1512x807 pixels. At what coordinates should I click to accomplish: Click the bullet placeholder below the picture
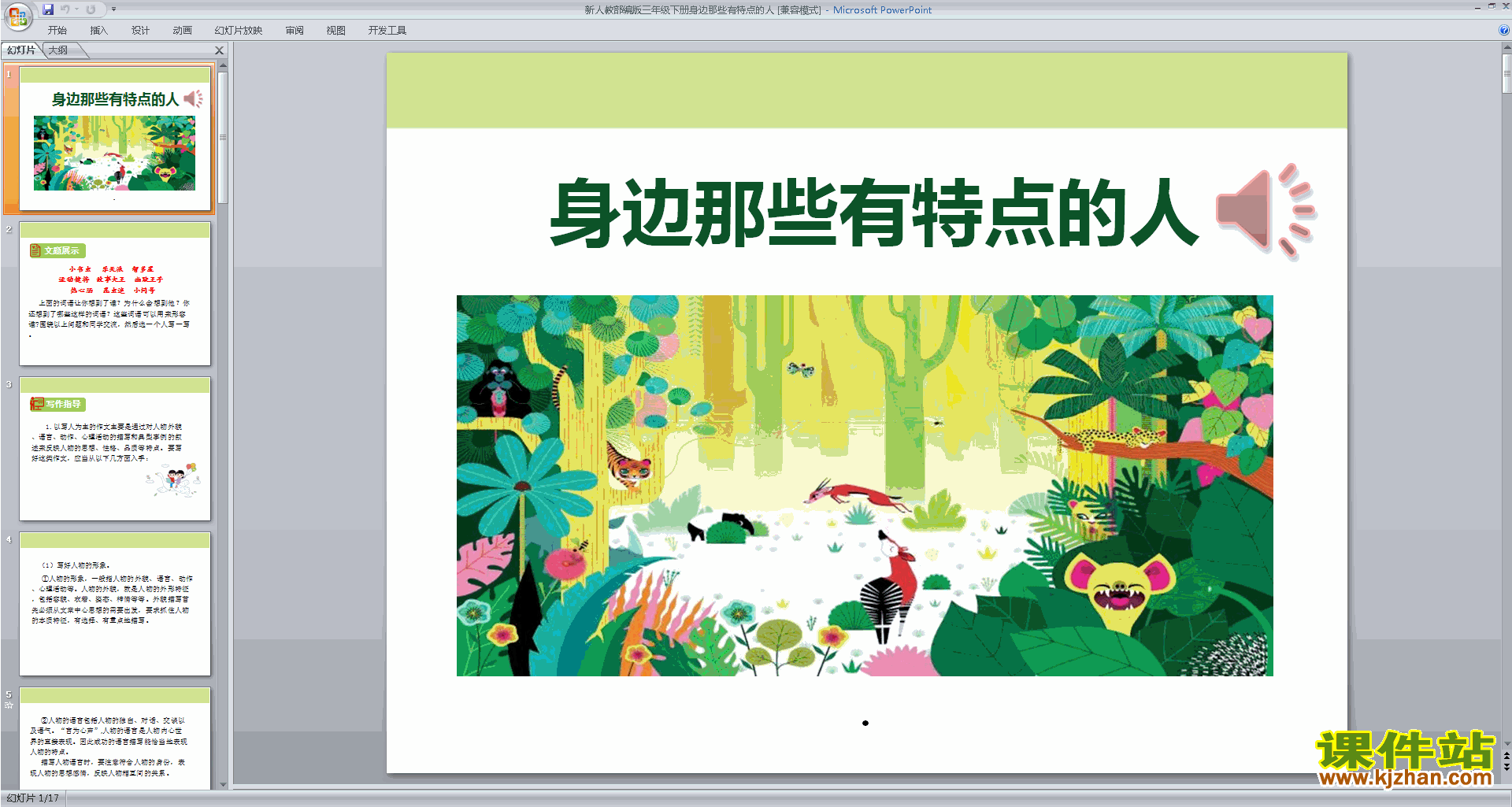(x=865, y=723)
